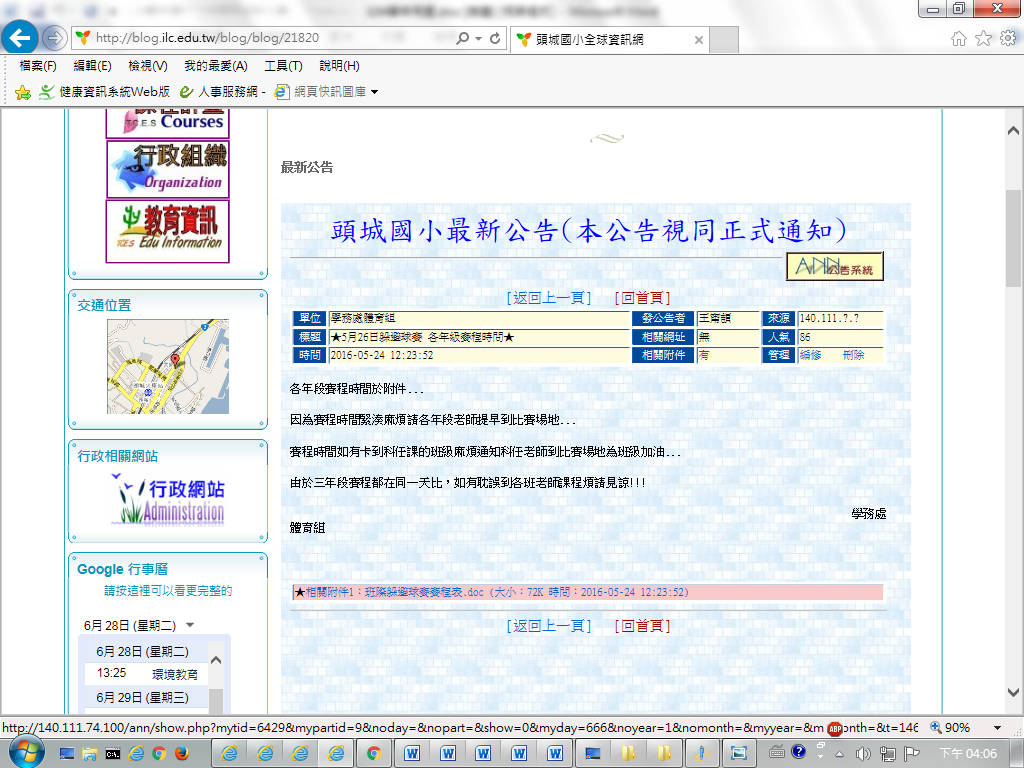Open the traffic location map thumbnail
Screen dimensions: 1024x768
click(168, 366)
